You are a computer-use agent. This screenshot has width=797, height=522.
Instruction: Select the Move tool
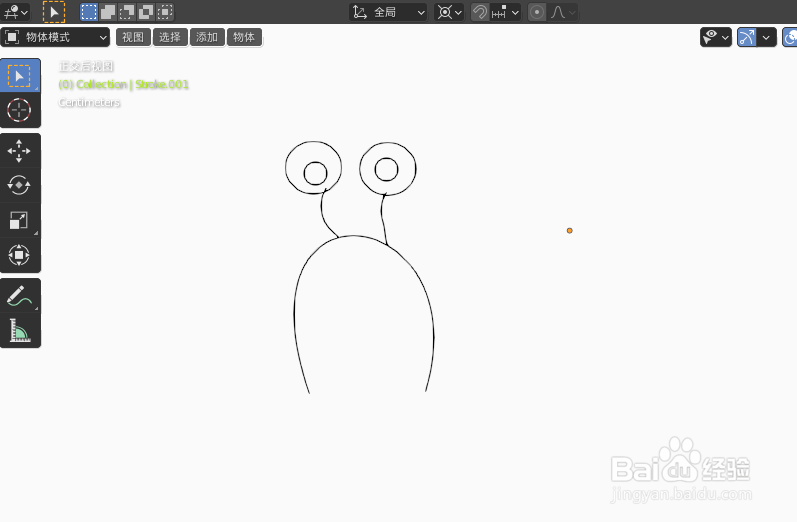[x=19, y=151]
